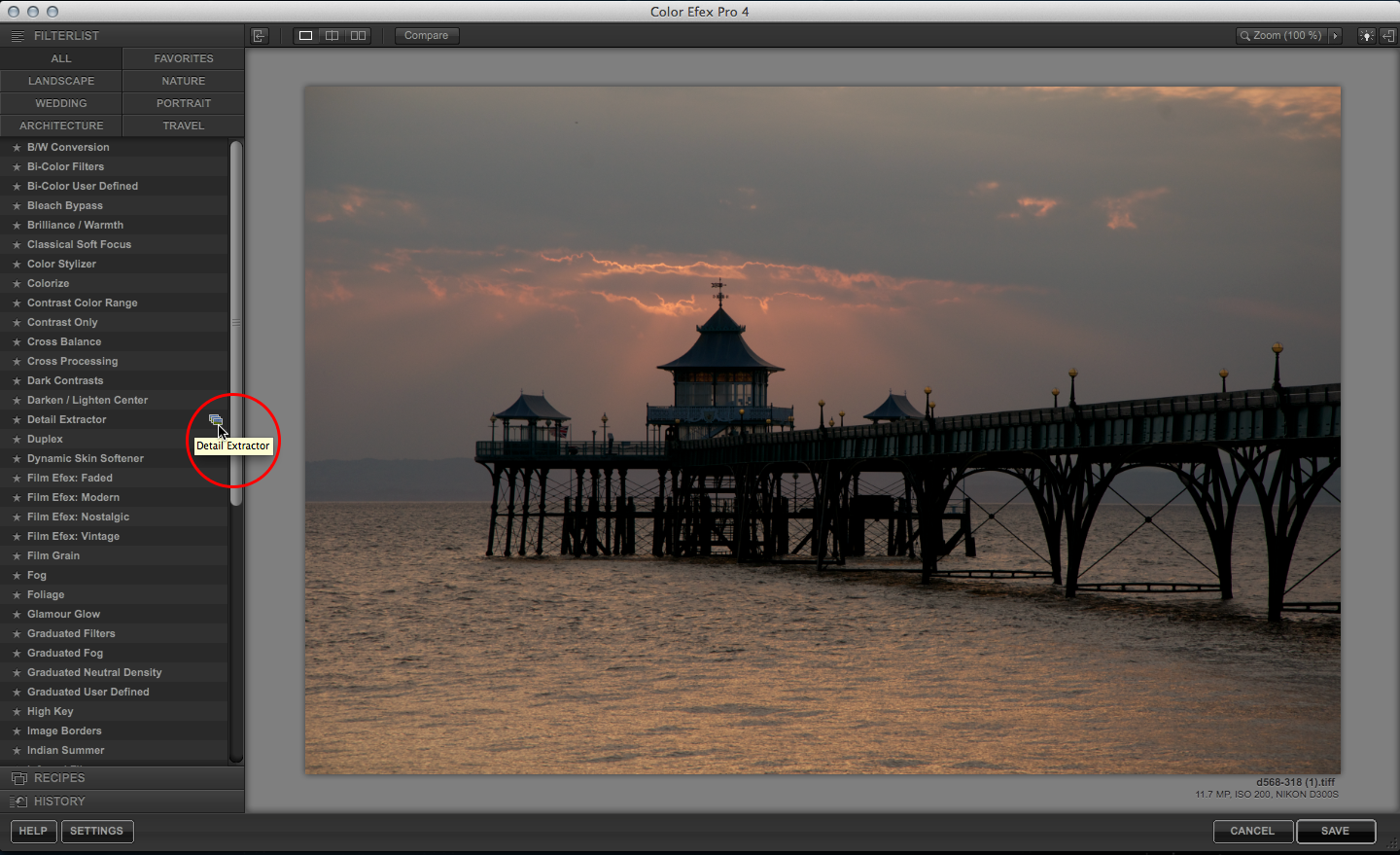Show the right-hand control panel icon
Viewport: 1400px width, 855px height.
pyautogui.click(x=1388, y=36)
